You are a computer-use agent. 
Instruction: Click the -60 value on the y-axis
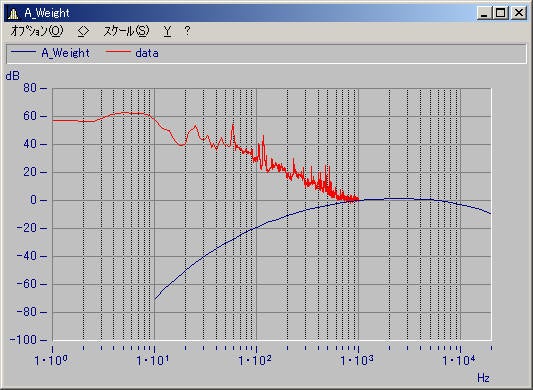27,284
